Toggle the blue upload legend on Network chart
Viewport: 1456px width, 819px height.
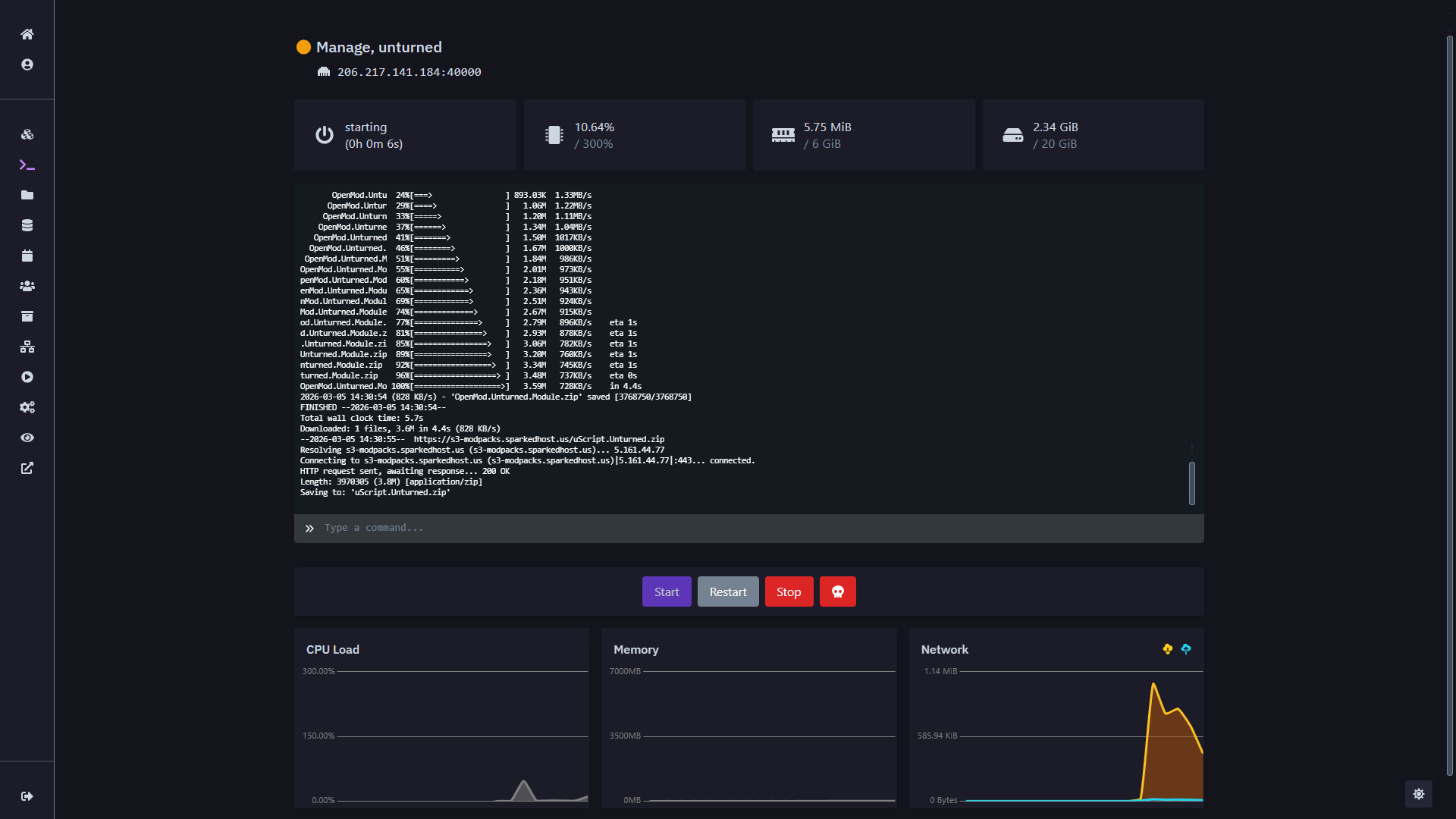1185,649
